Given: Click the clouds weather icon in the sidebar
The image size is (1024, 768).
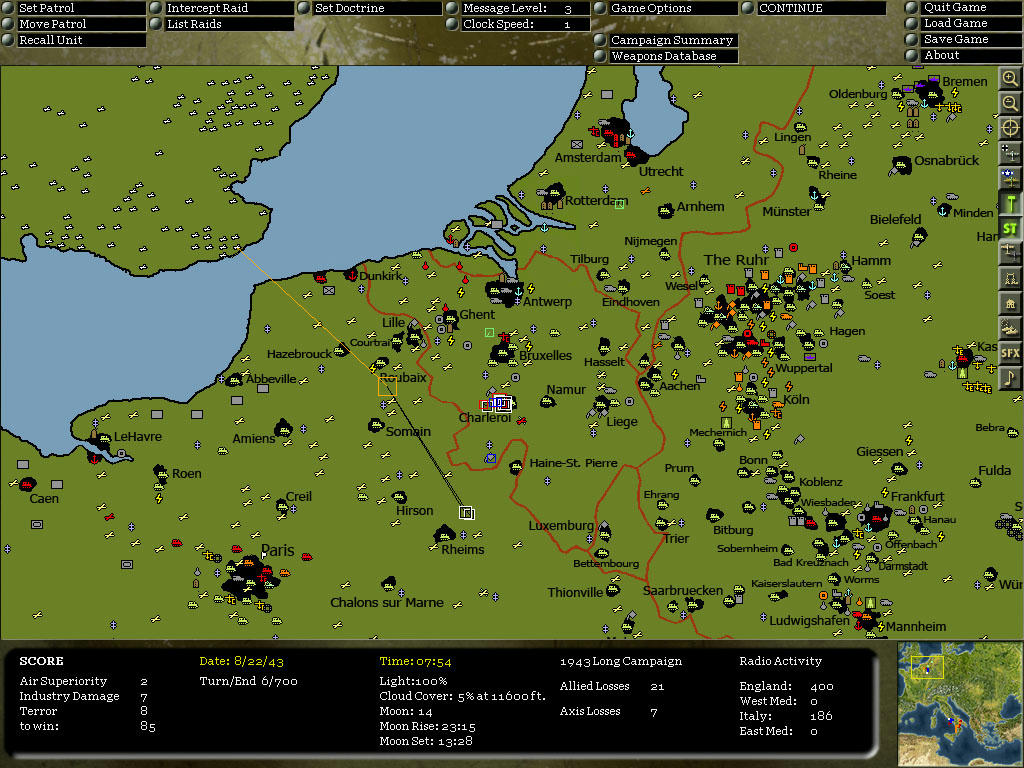Looking at the screenshot, I should click(x=1010, y=328).
